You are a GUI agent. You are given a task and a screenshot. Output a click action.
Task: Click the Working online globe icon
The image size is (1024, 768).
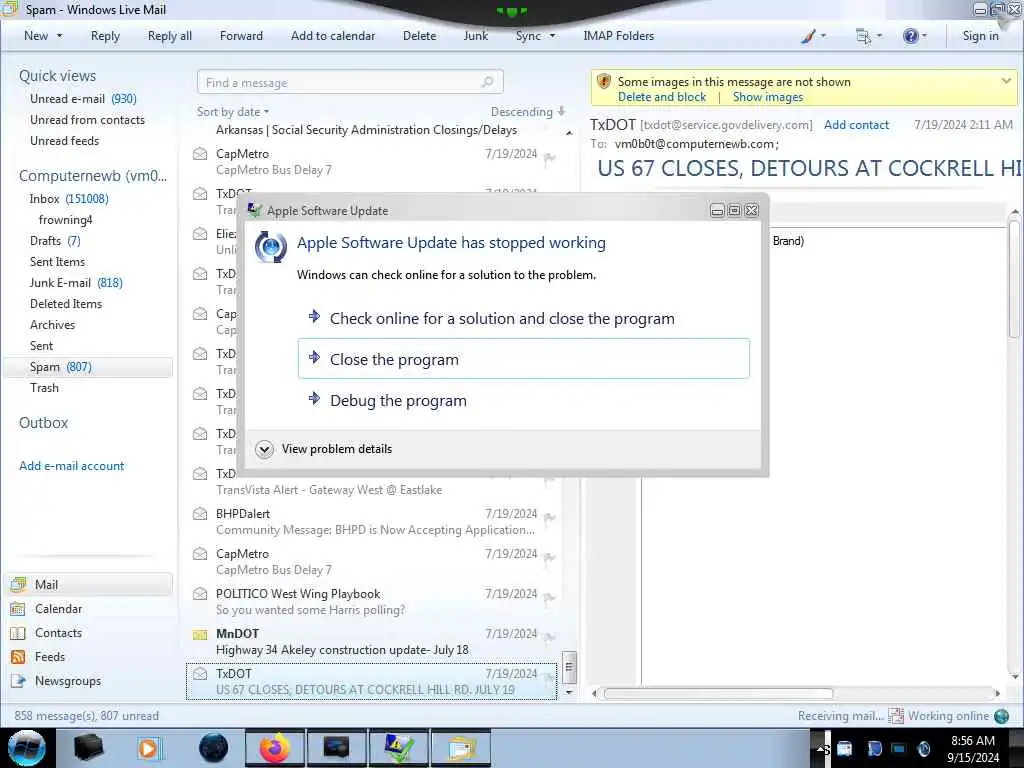1002,716
